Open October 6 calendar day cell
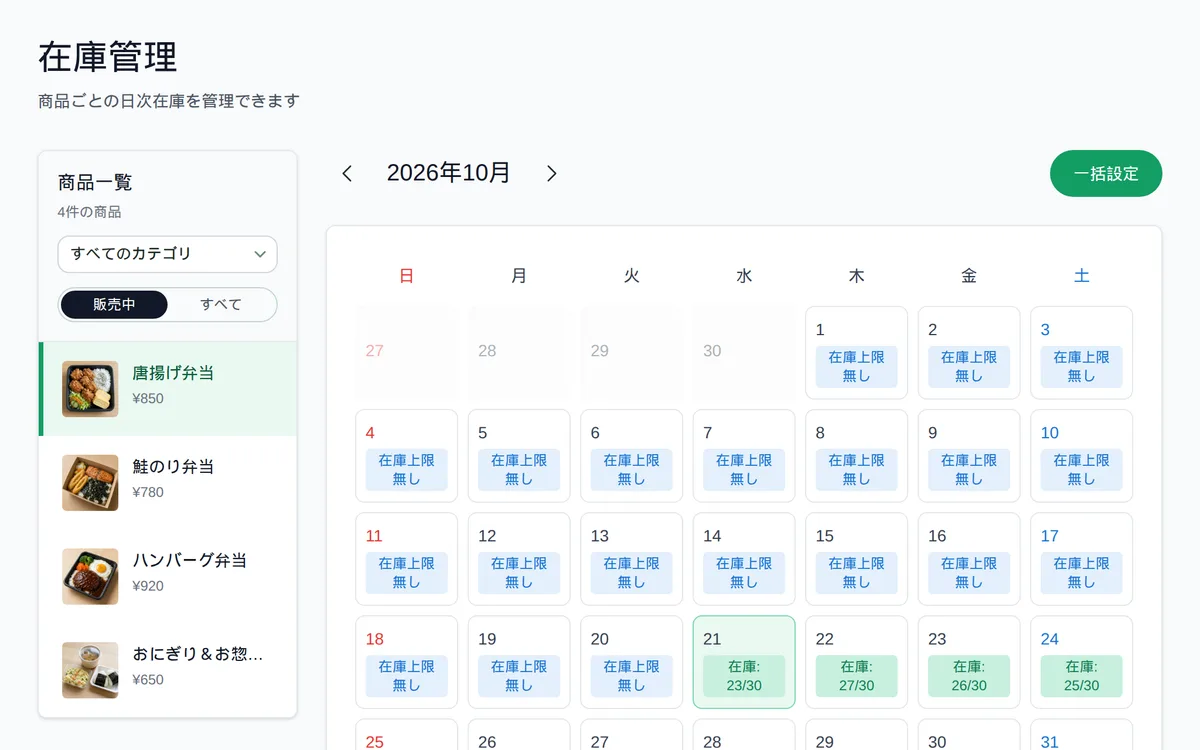 pyautogui.click(x=632, y=456)
